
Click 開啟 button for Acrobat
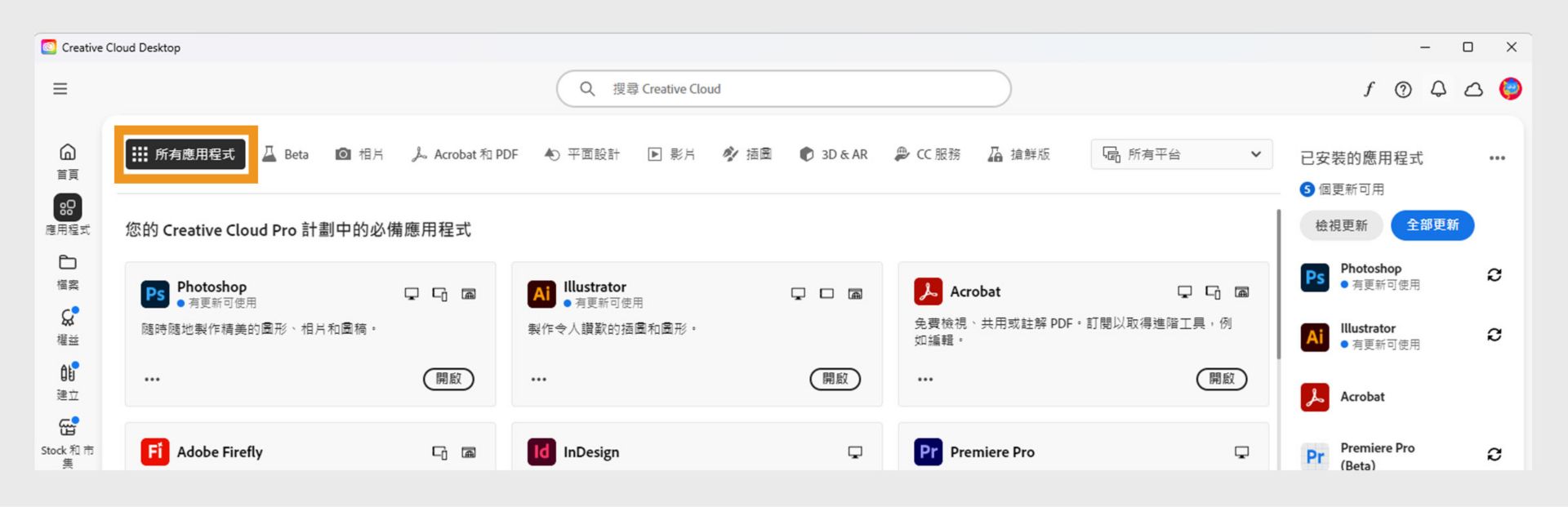1222,379
